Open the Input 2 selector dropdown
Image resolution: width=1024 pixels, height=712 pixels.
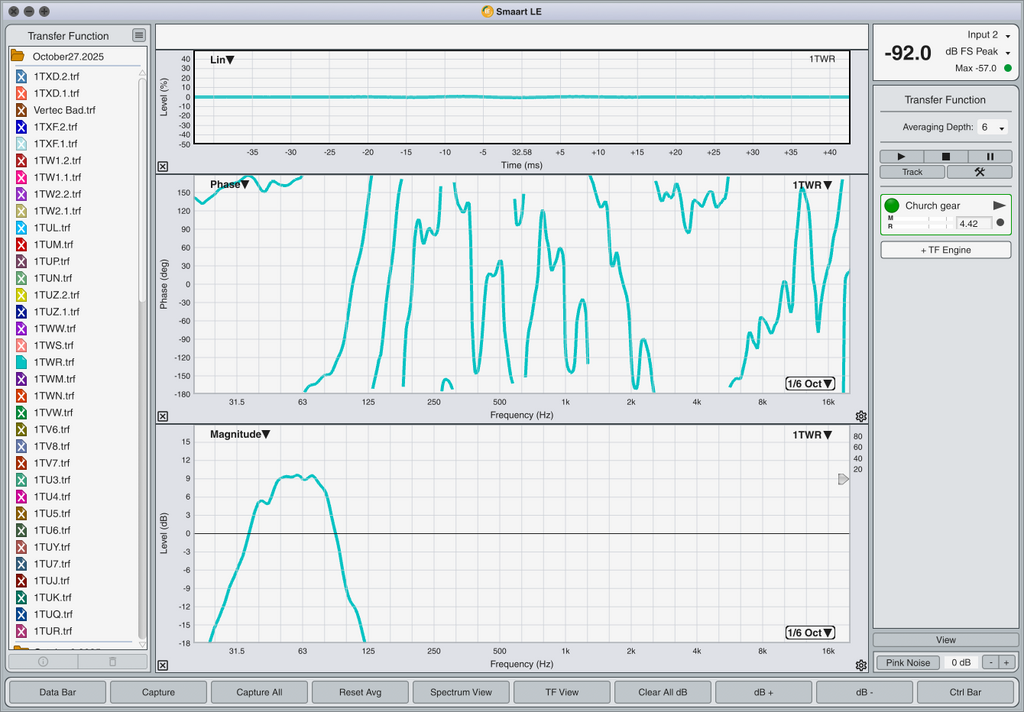(x=989, y=35)
